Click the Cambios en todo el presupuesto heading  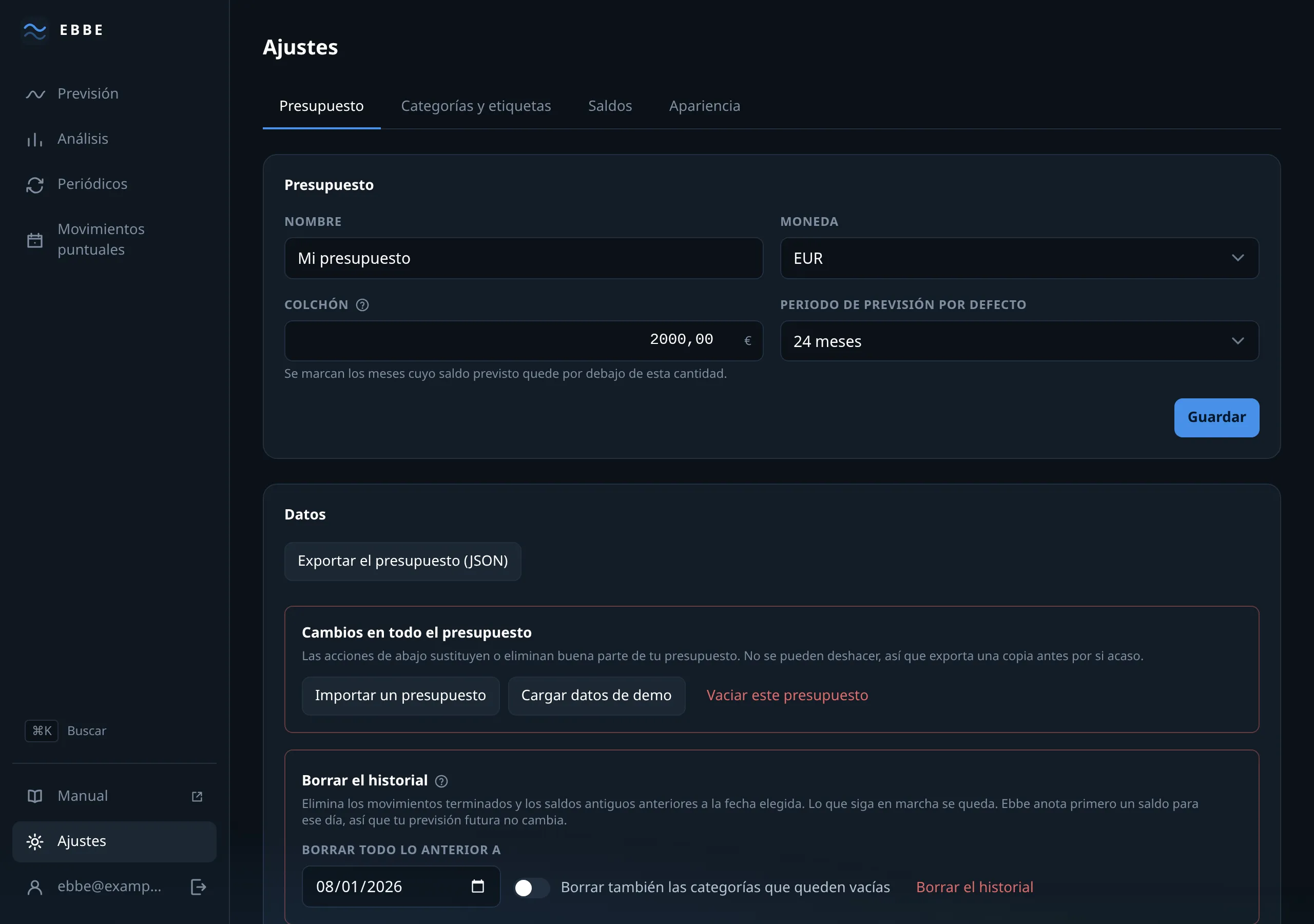coord(417,632)
